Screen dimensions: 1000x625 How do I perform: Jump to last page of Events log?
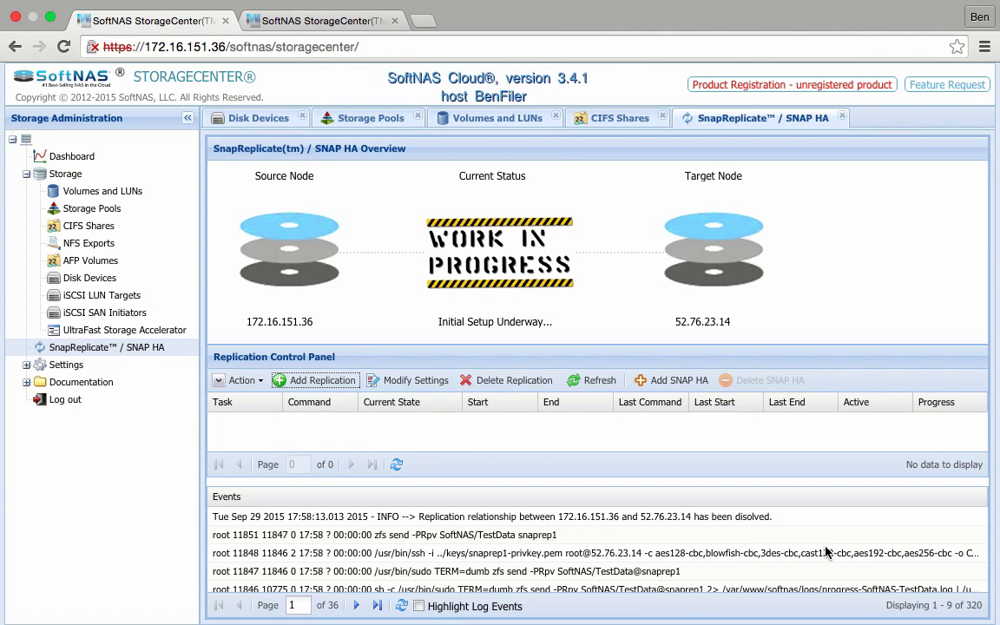[377, 605]
